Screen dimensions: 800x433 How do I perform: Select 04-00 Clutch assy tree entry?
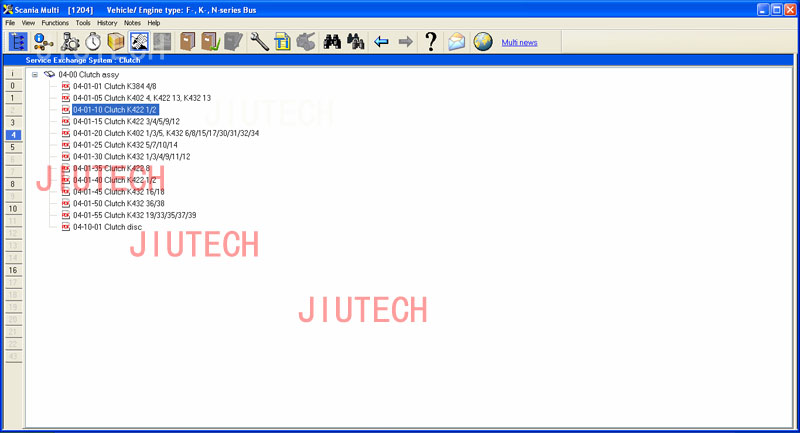pyautogui.click(x=88, y=74)
